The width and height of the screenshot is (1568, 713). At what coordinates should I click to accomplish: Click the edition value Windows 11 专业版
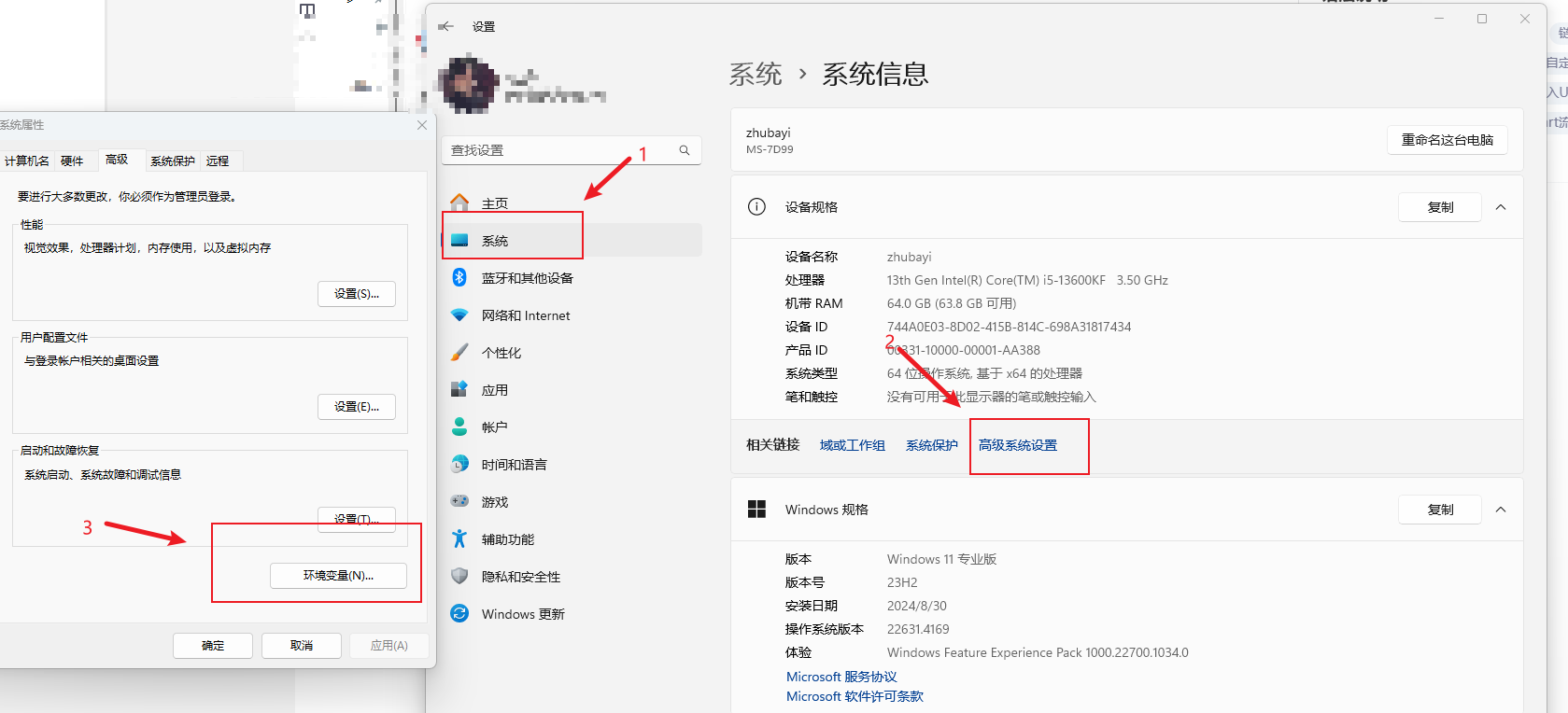942,559
